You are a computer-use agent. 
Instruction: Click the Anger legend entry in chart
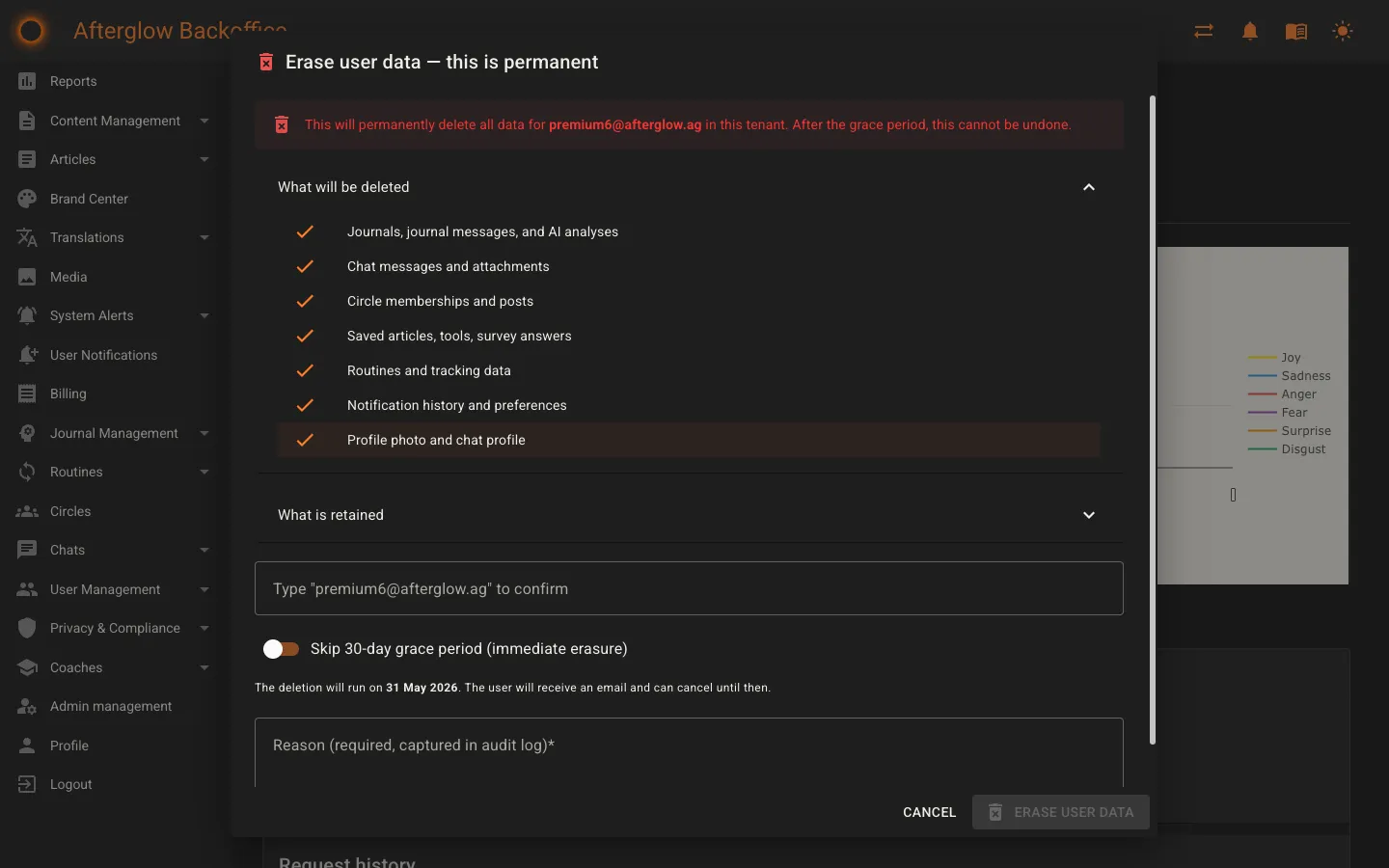point(1282,394)
